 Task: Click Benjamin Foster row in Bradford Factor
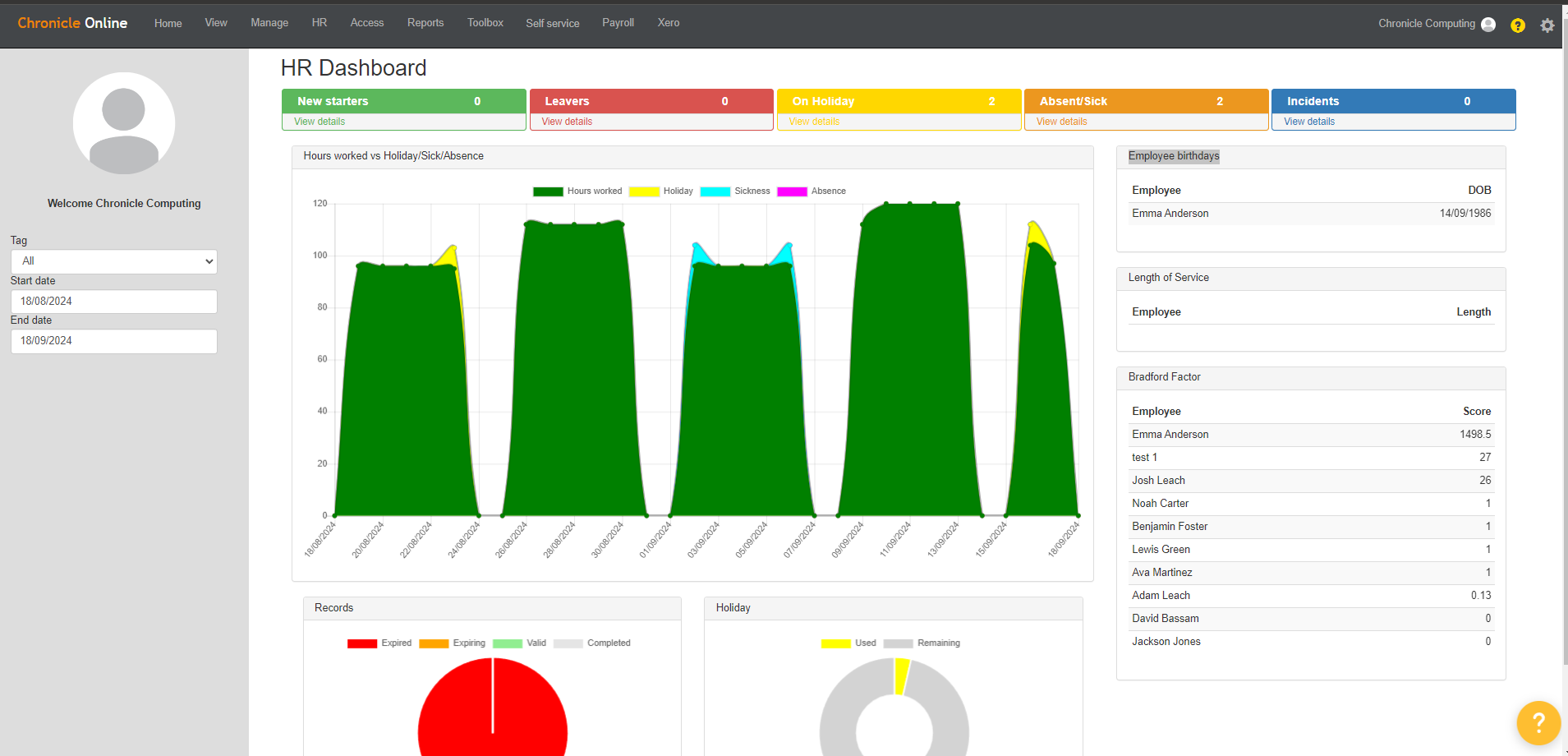click(x=1312, y=527)
